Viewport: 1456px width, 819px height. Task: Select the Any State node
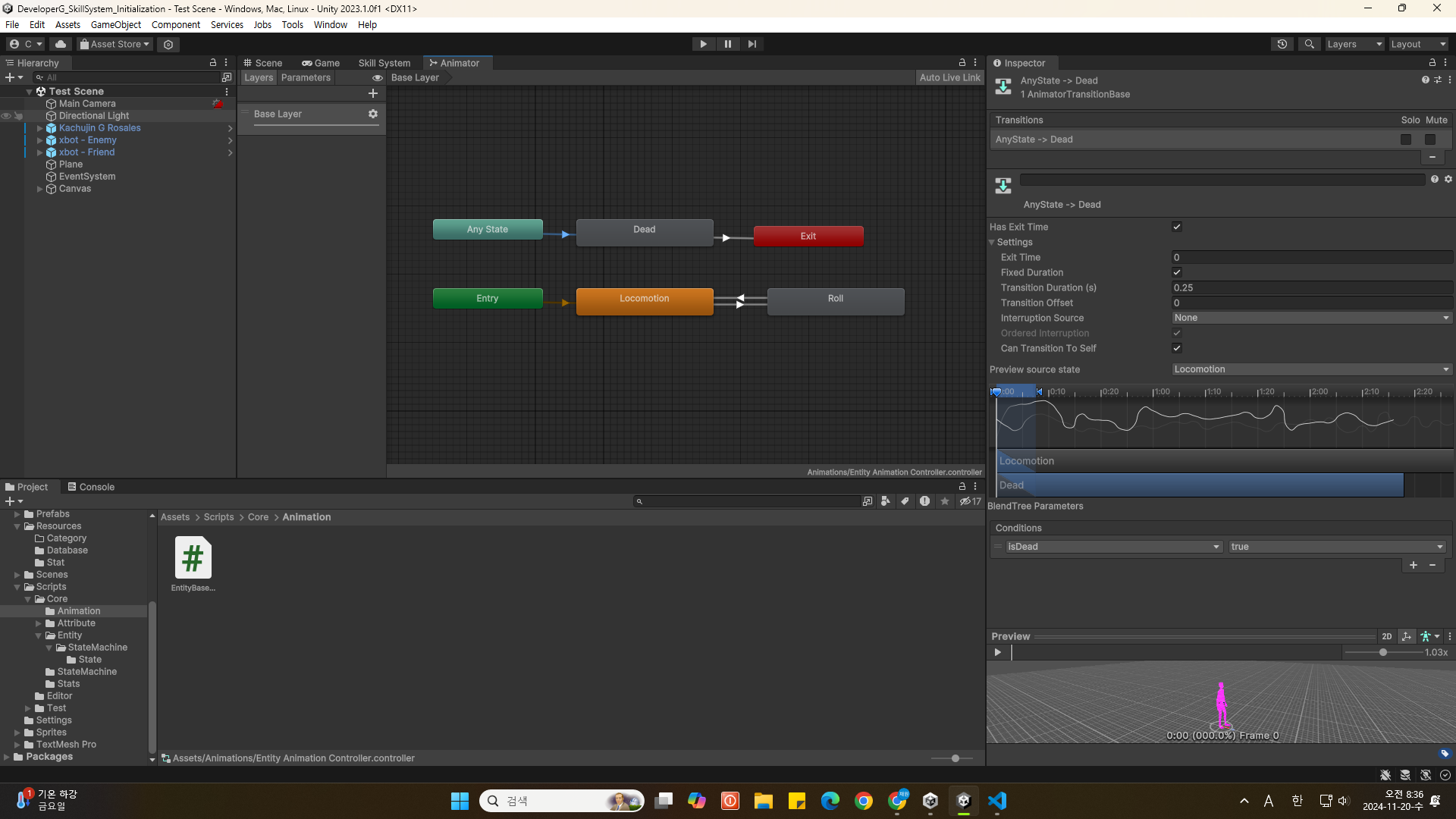(488, 229)
